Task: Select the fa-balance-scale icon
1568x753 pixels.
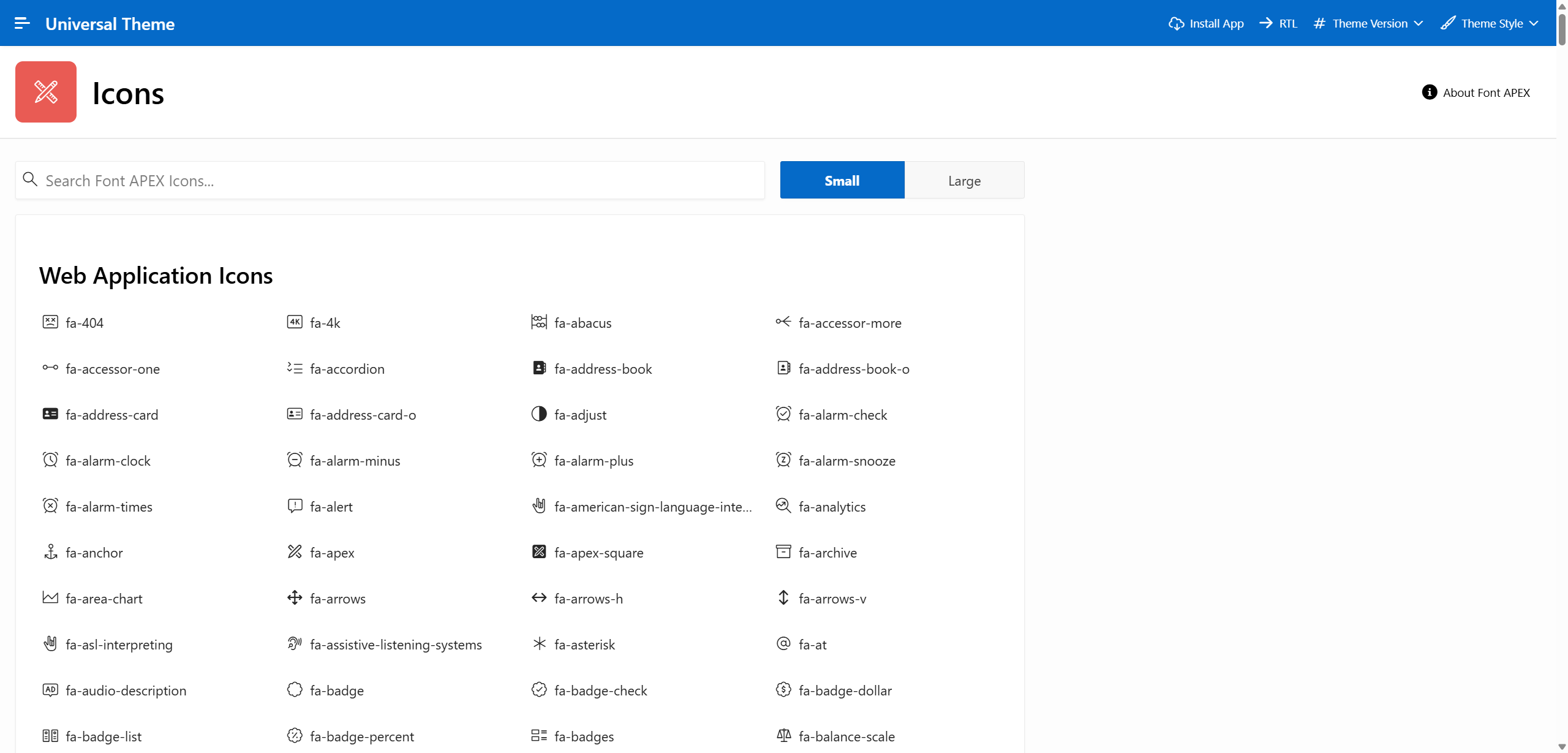Action: tap(783, 736)
